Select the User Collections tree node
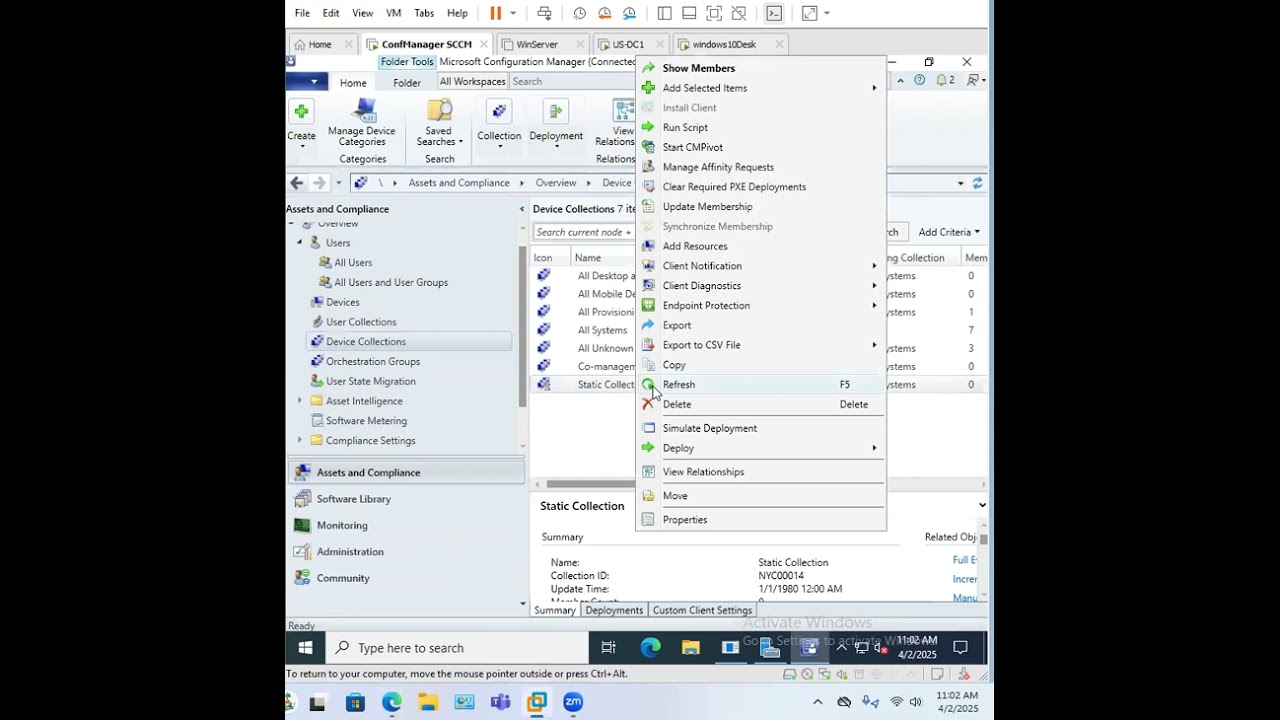 (x=361, y=322)
